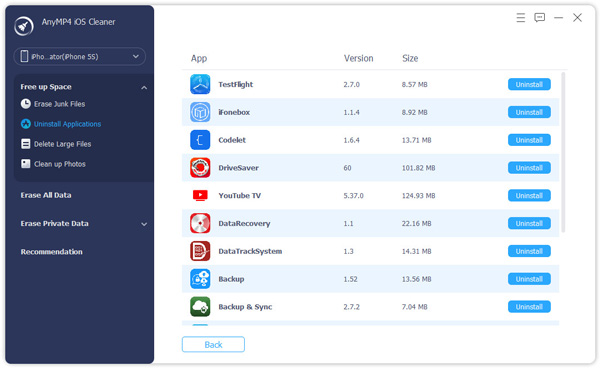Click the AnyMP4 iOS Cleaner logo icon
The height and width of the screenshot is (368, 600).
(24, 26)
